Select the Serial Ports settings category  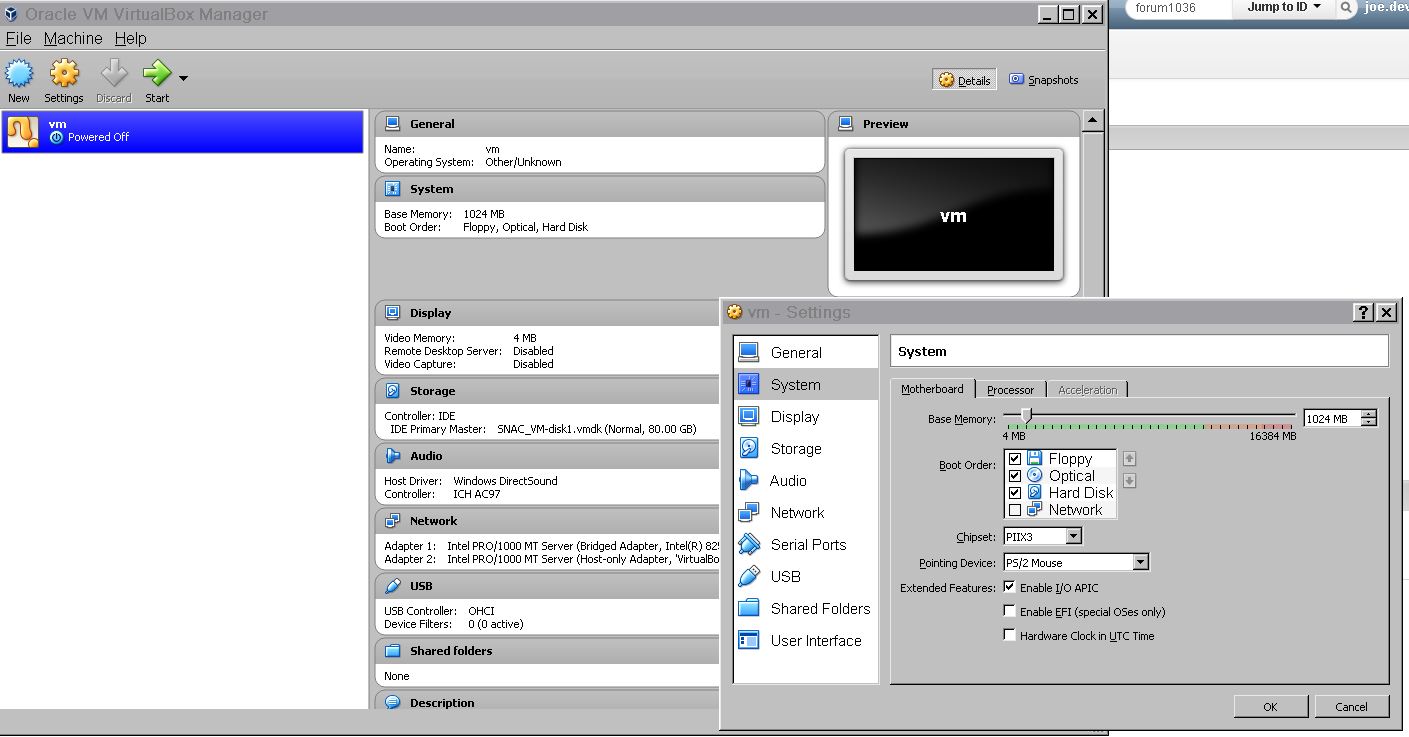(x=807, y=545)
